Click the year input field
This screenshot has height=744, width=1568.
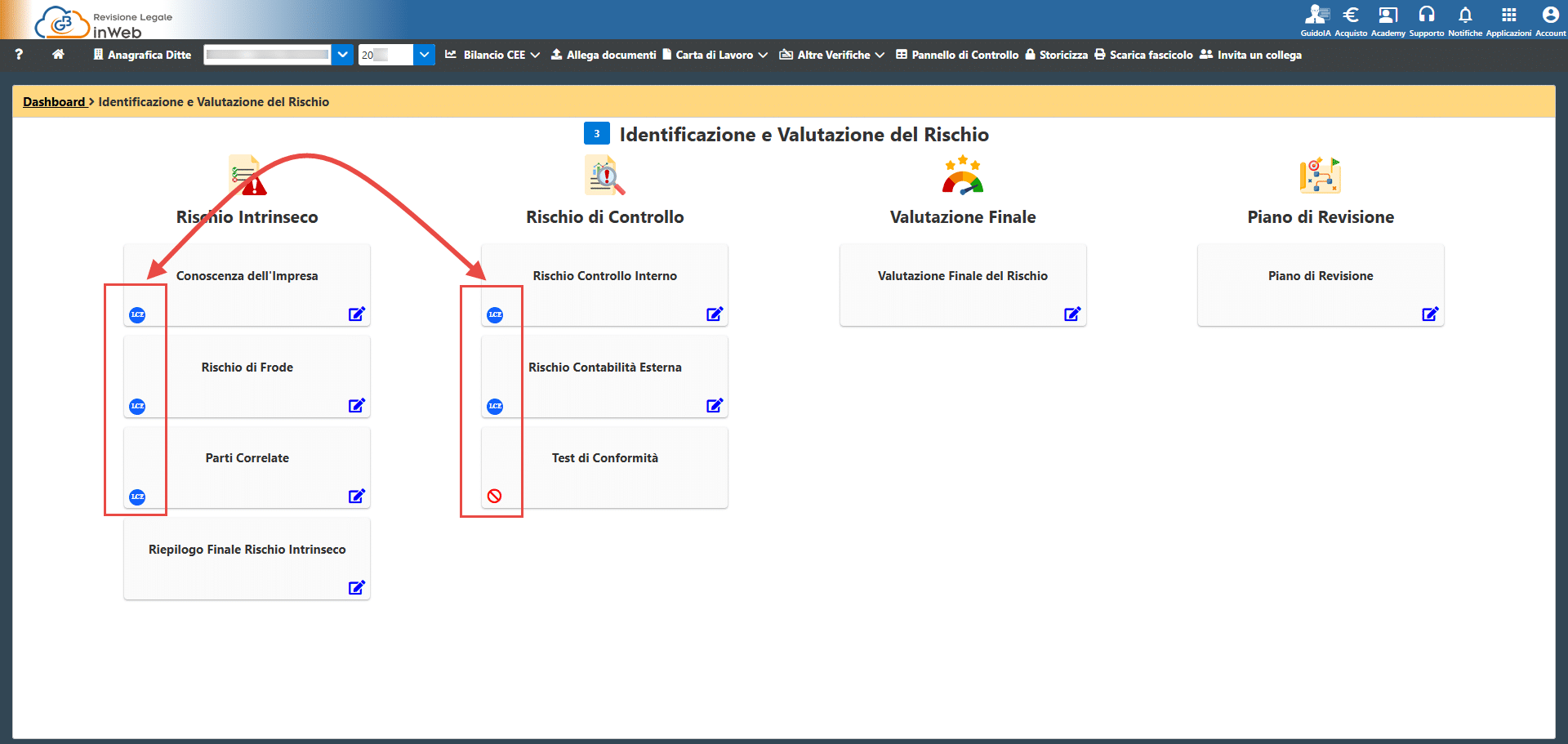385,55
